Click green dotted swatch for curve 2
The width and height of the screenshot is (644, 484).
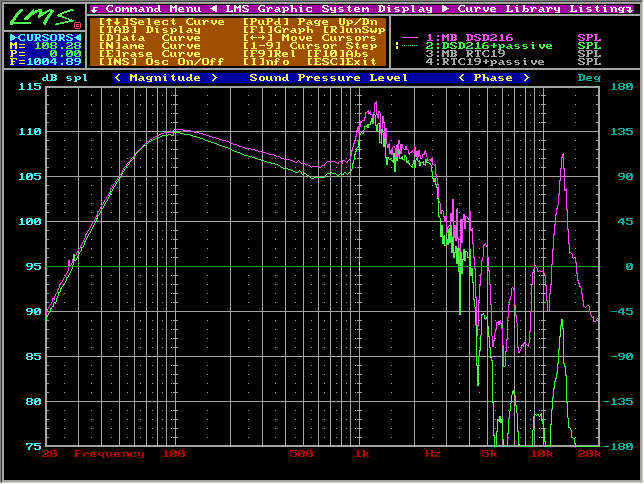tap(409, 46)
